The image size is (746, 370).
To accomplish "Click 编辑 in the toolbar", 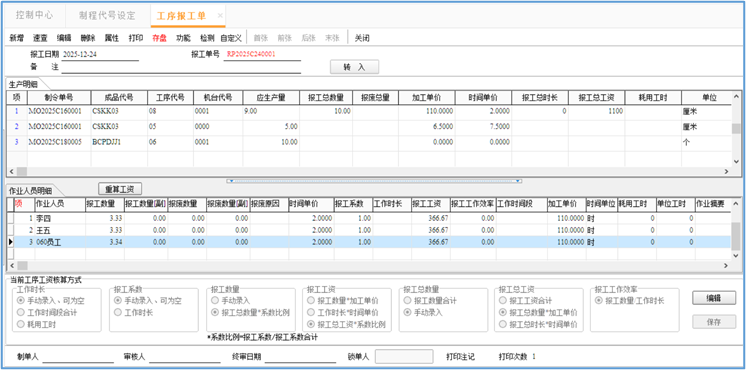I will [x=64, y=39].
